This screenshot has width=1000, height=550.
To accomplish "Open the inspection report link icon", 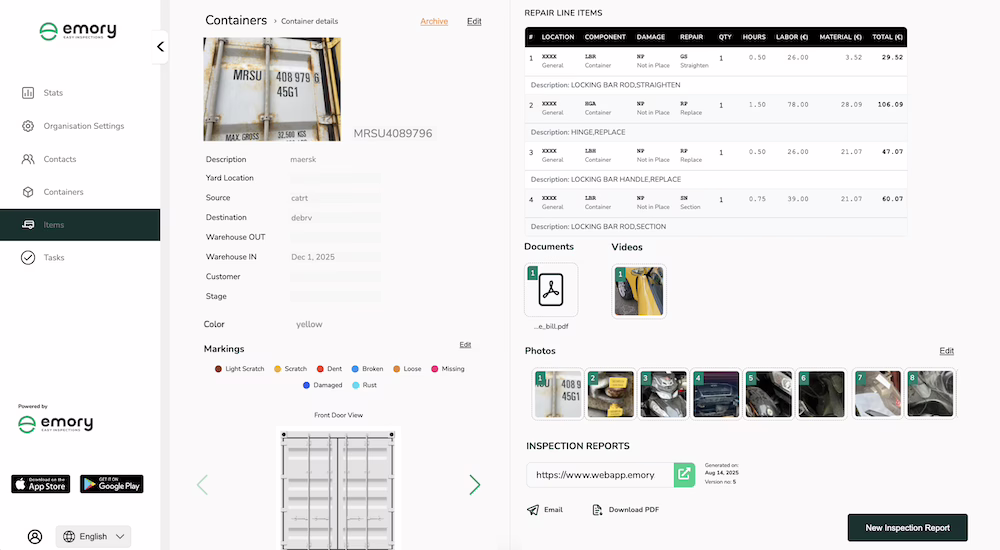I will (684, 474).
